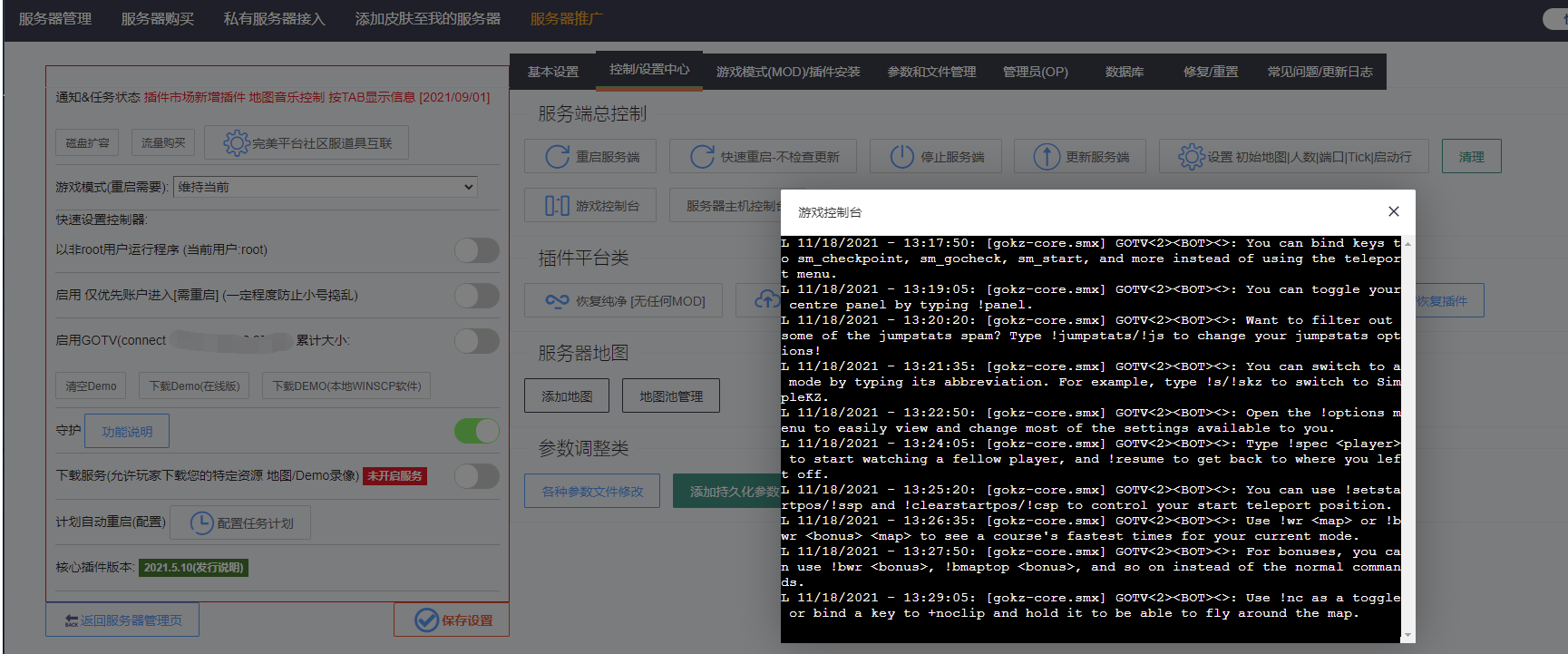Click the gear icon for initial map settings
The image size is (1568, 654).
[1191, 157]
